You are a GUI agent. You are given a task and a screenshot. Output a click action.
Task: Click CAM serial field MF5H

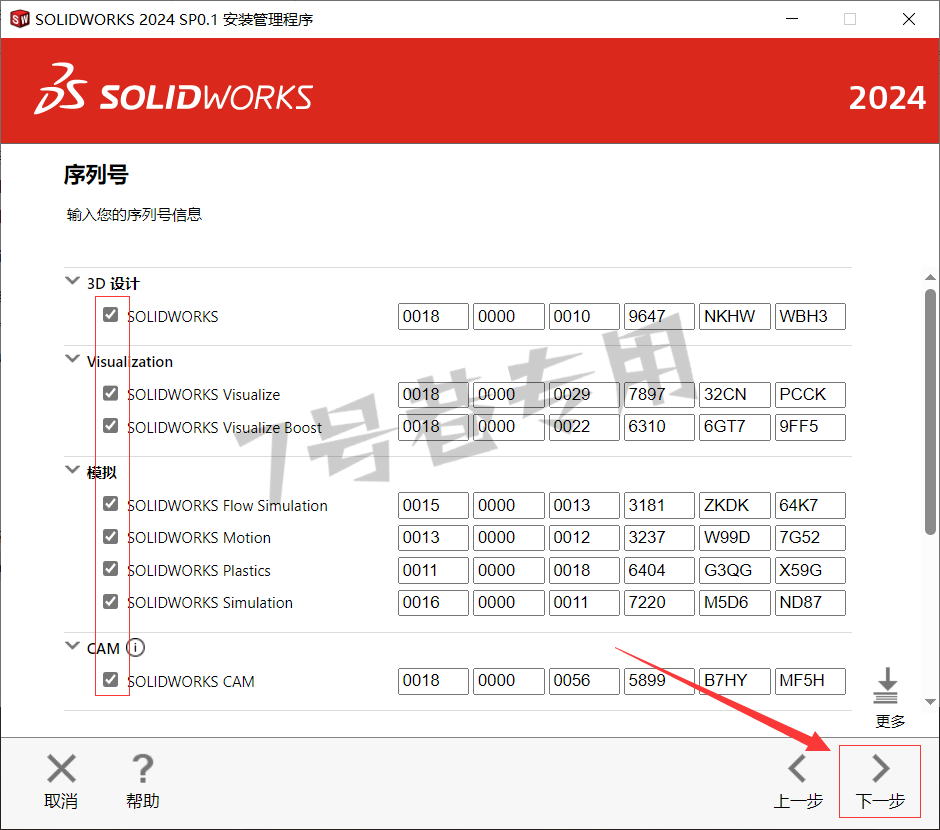pos(810,681)
